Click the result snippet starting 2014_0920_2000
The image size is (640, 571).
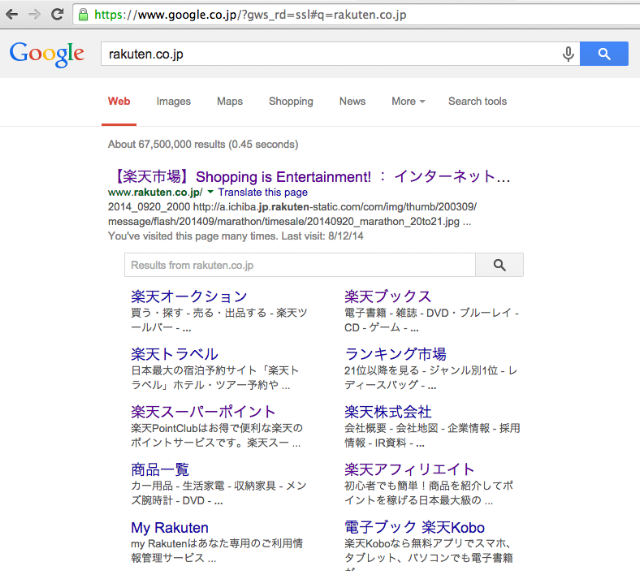pos(292,214)
